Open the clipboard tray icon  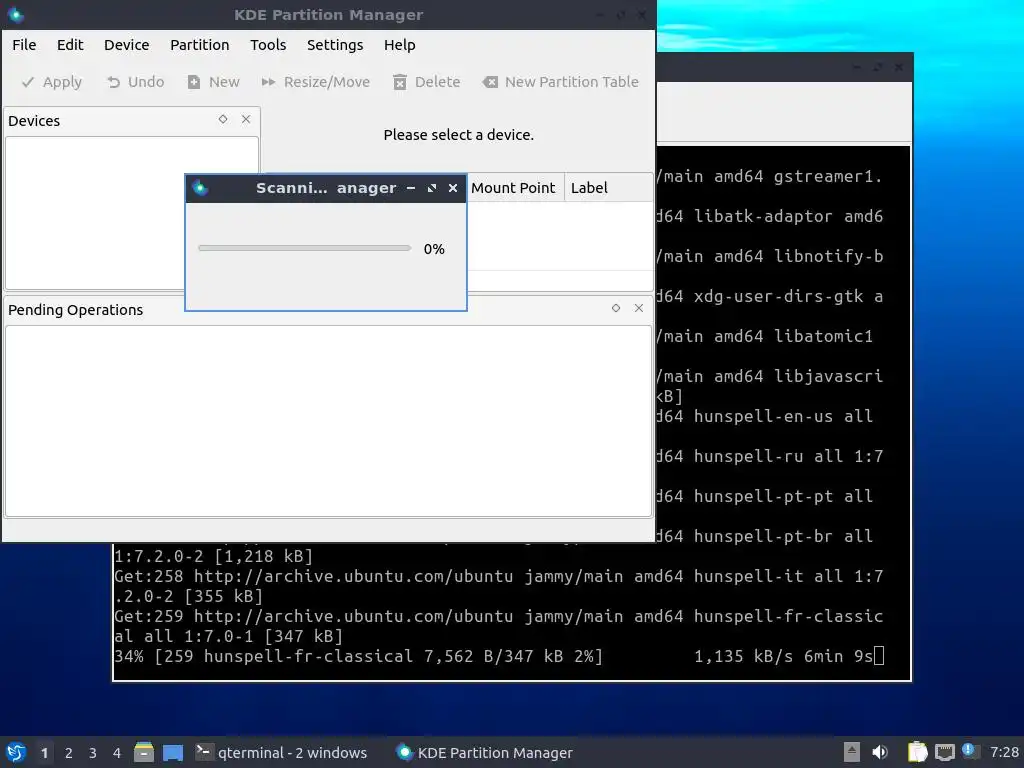(x=918, y=752)
